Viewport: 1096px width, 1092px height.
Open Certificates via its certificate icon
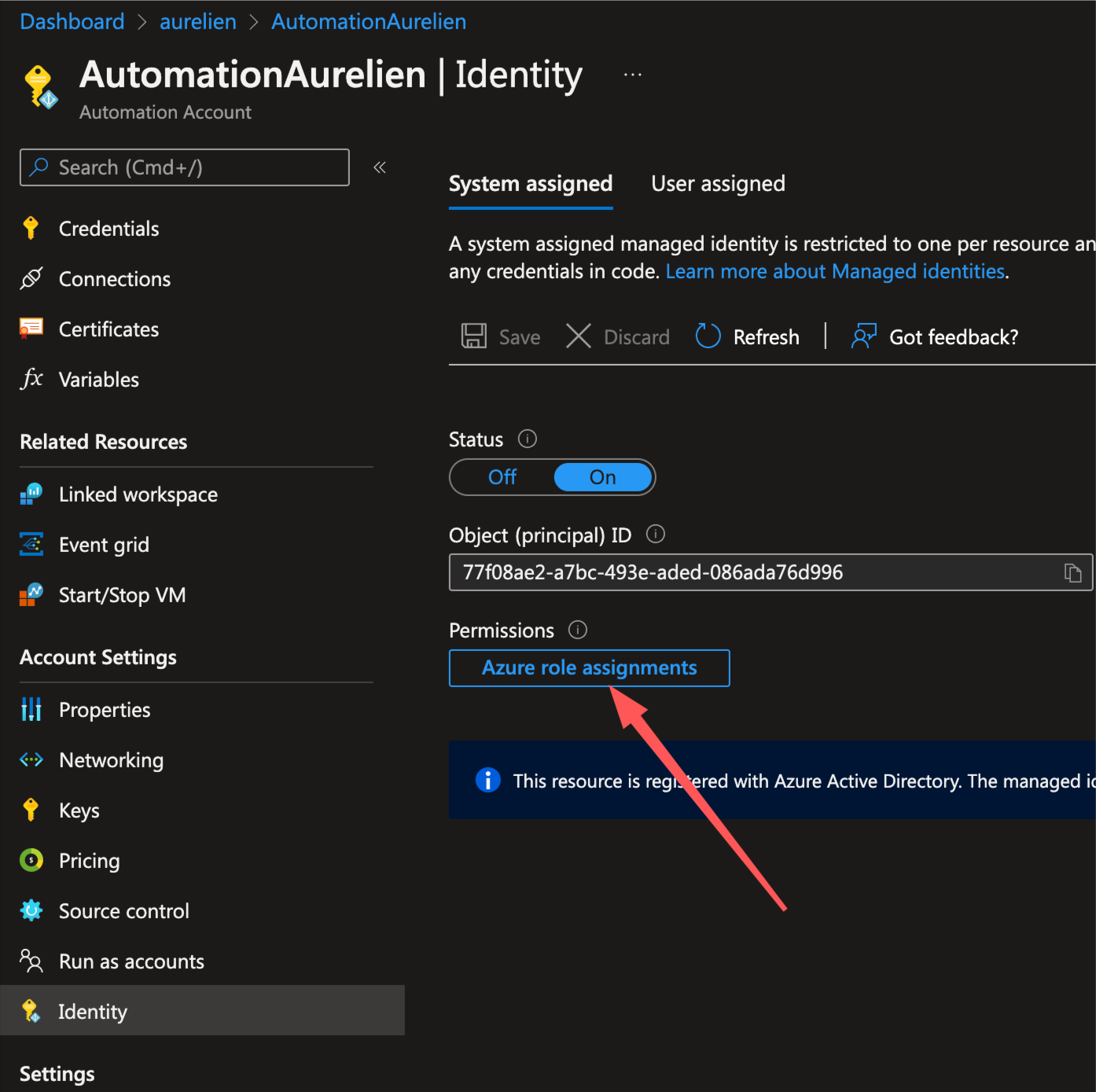point(31,329)
